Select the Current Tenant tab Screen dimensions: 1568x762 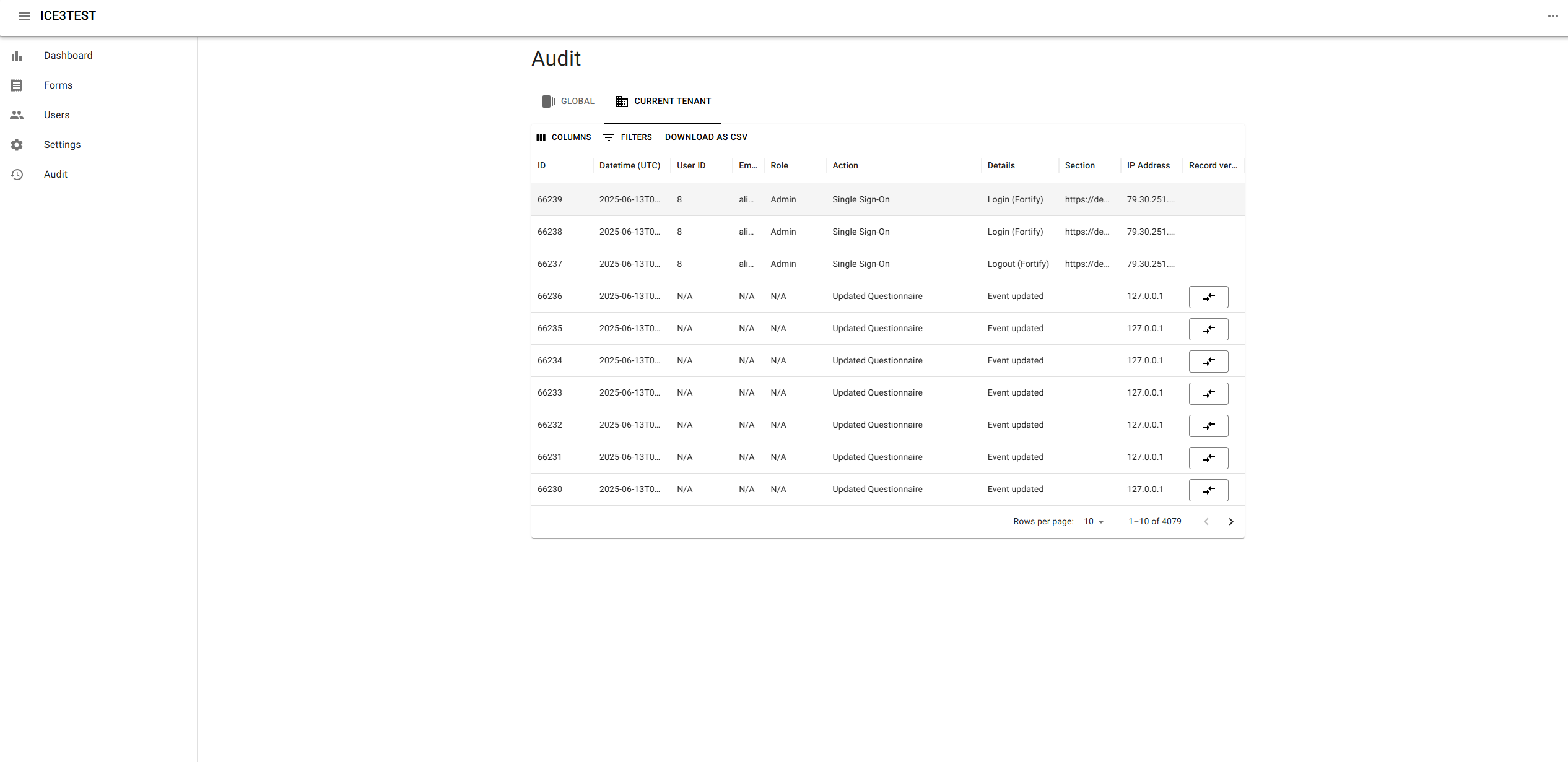click(663, 102)
